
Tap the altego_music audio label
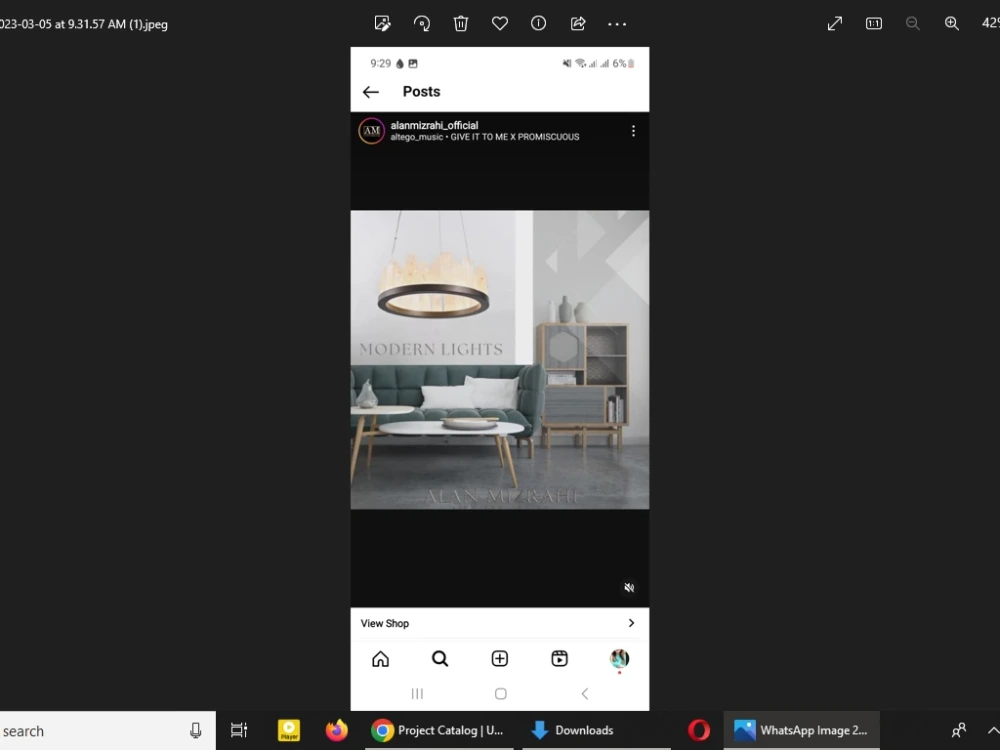pos(485,136)
